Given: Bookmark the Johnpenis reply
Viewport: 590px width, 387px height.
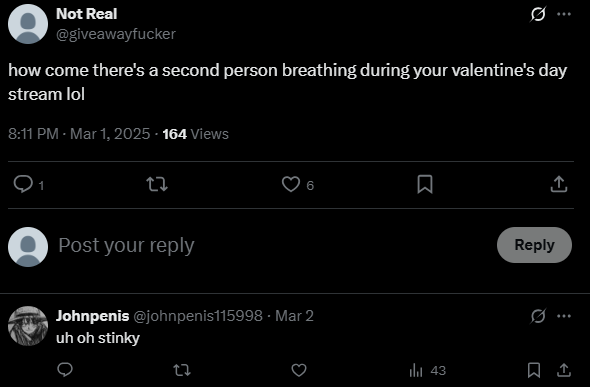Looking at the screenshot, I should tap(534, 370).
